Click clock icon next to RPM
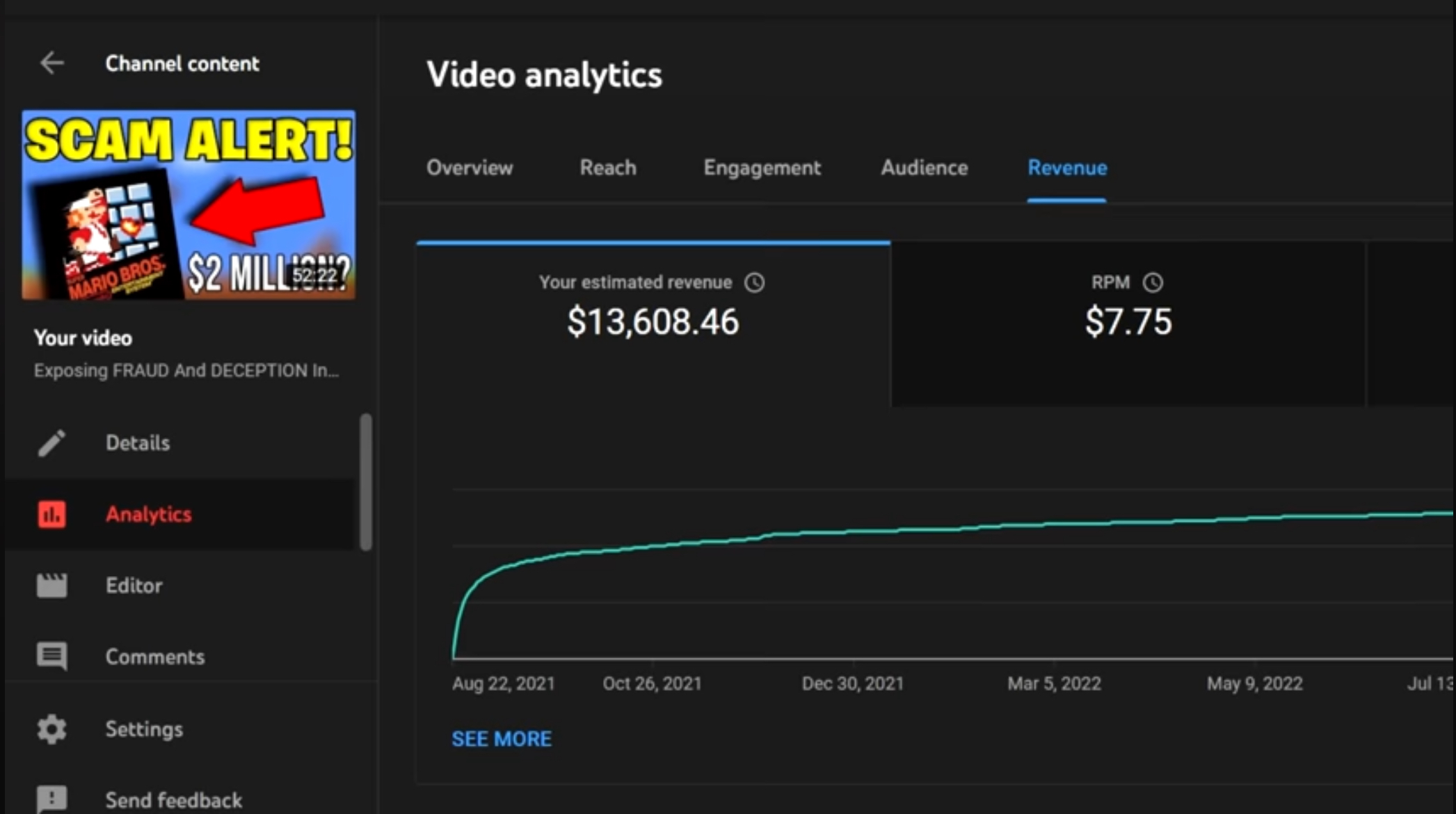The image size is (1456, 814). coord(1153,282)
